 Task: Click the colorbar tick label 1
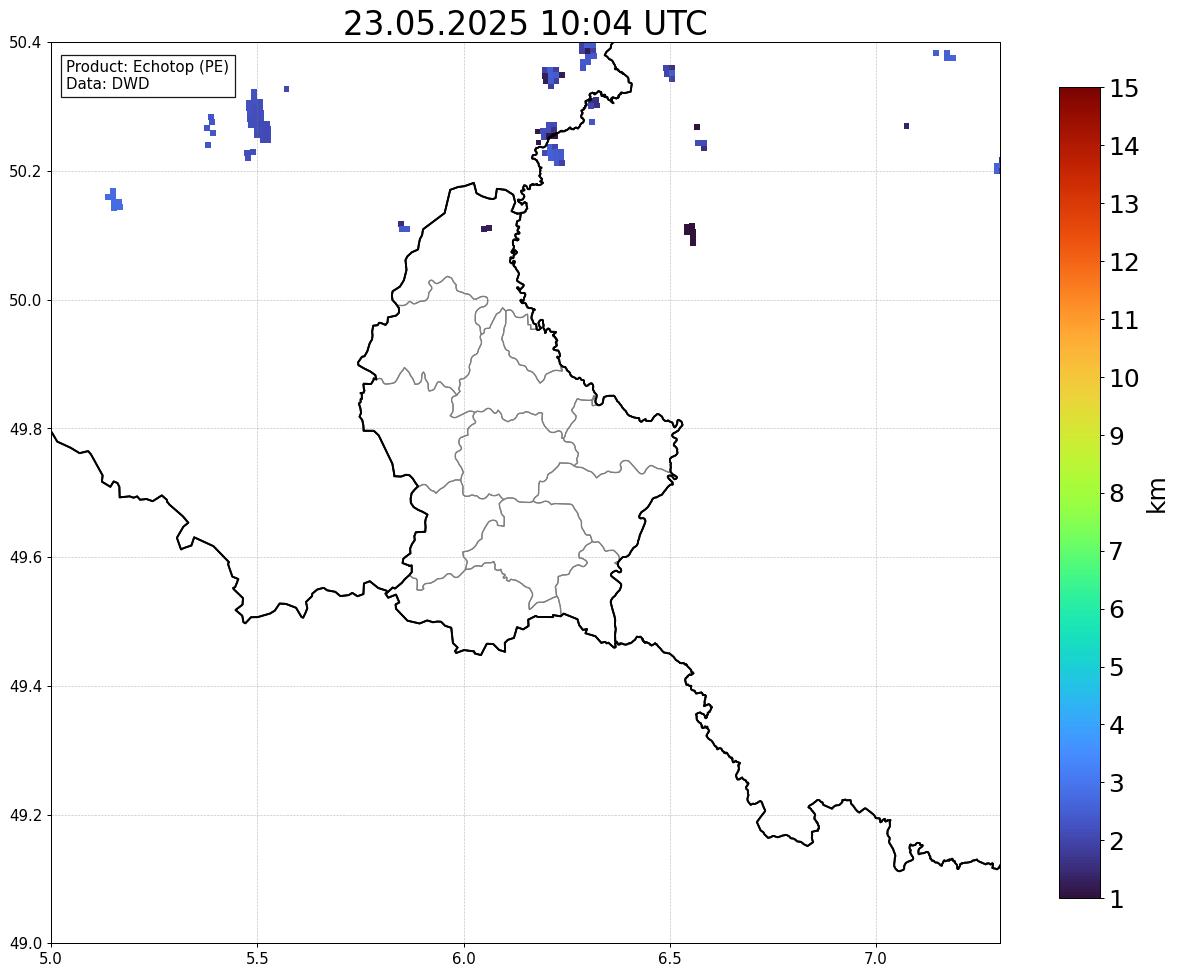(1116, 899)
